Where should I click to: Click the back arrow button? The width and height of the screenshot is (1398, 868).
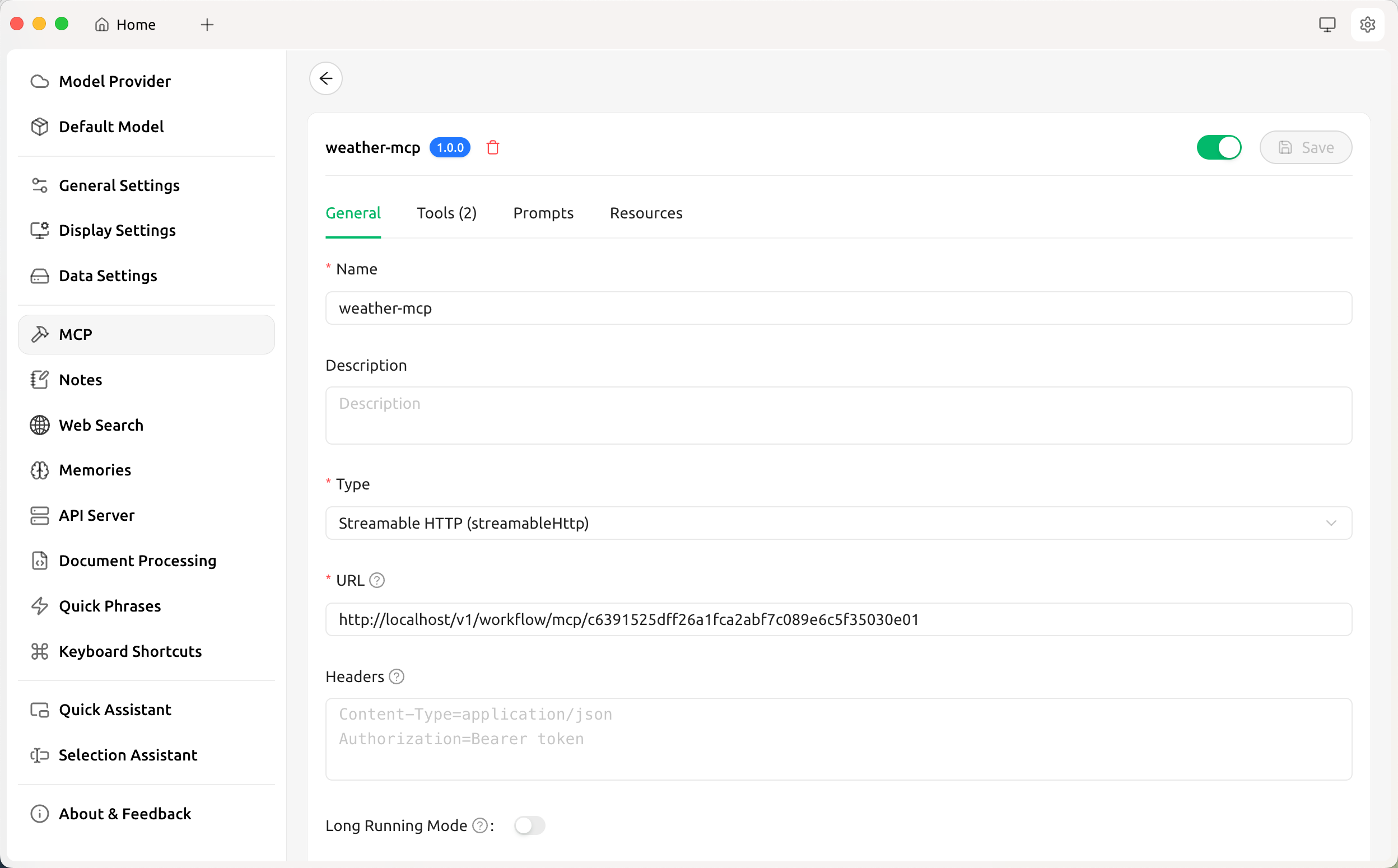325,78
